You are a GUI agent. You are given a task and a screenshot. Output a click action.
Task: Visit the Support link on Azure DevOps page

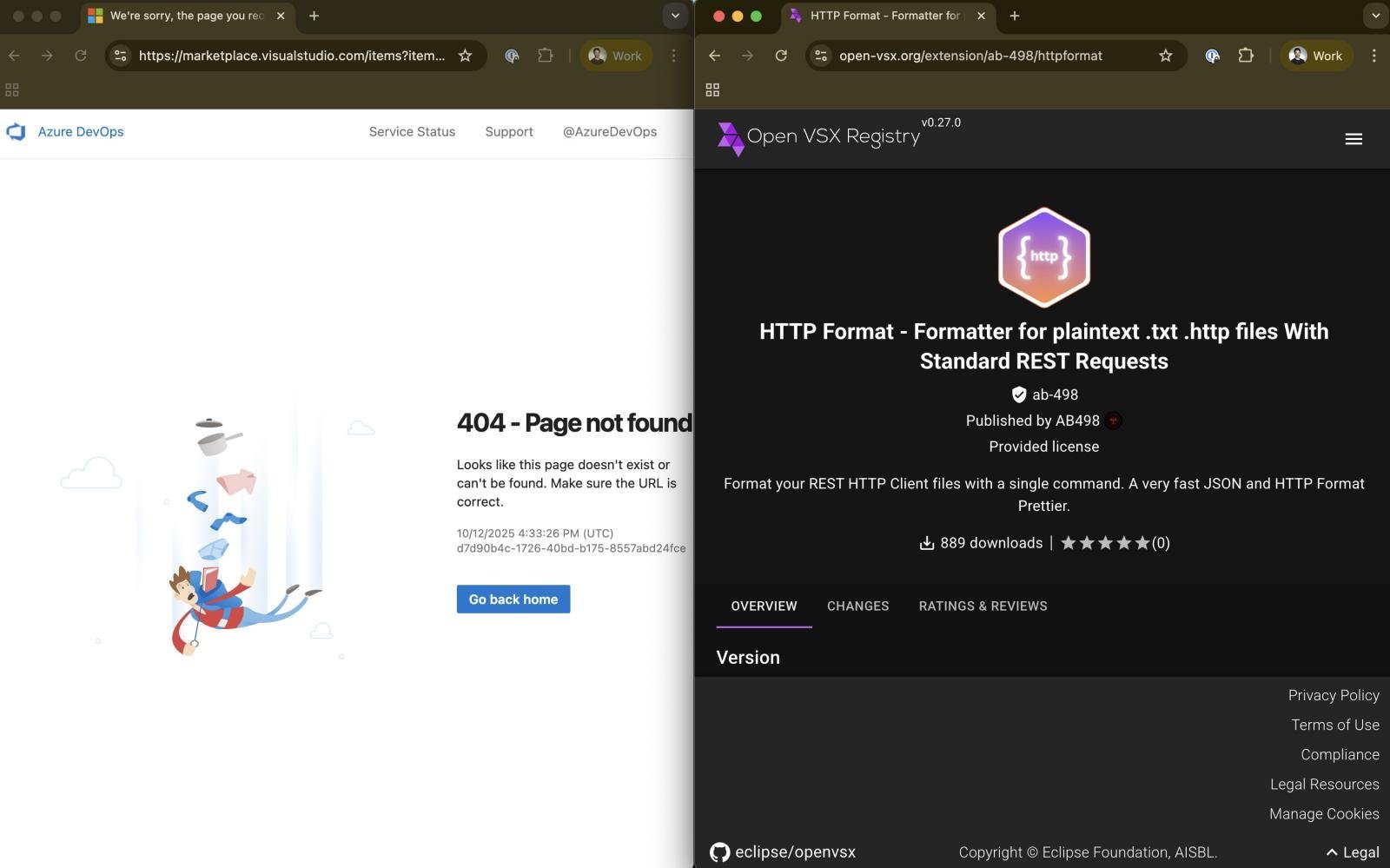509,131
